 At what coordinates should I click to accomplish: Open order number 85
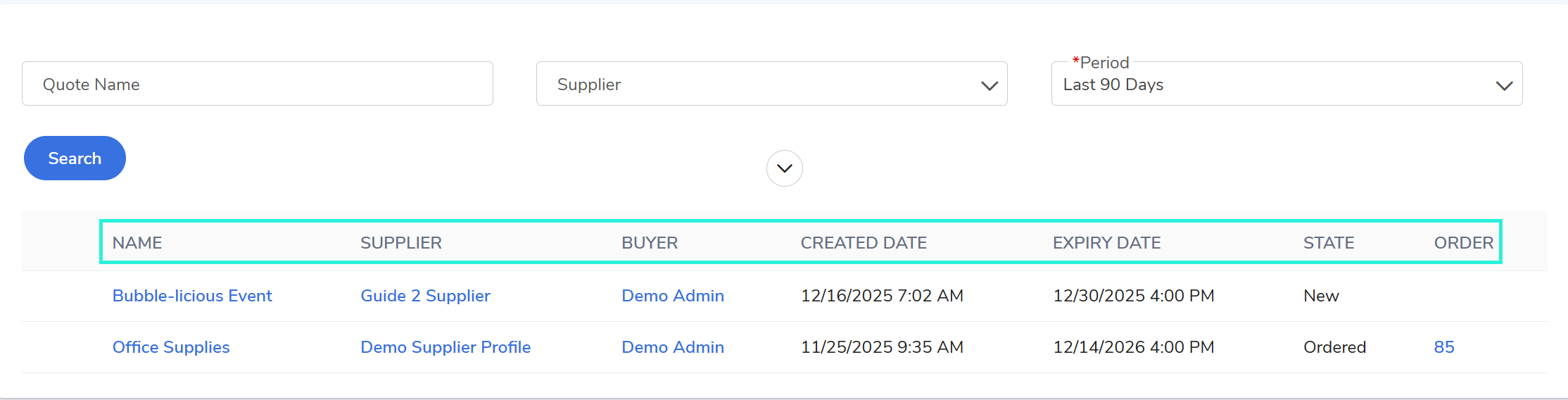coord(1443,347)
